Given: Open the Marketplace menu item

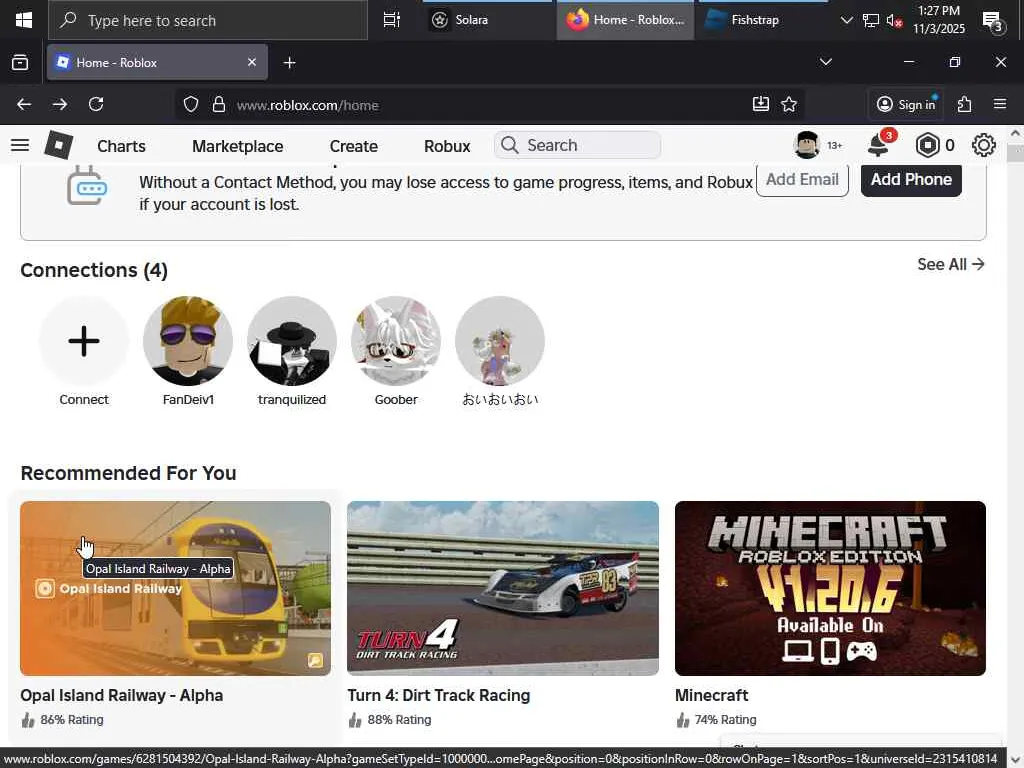Looking at the screenshot, I should pos(238,146).
